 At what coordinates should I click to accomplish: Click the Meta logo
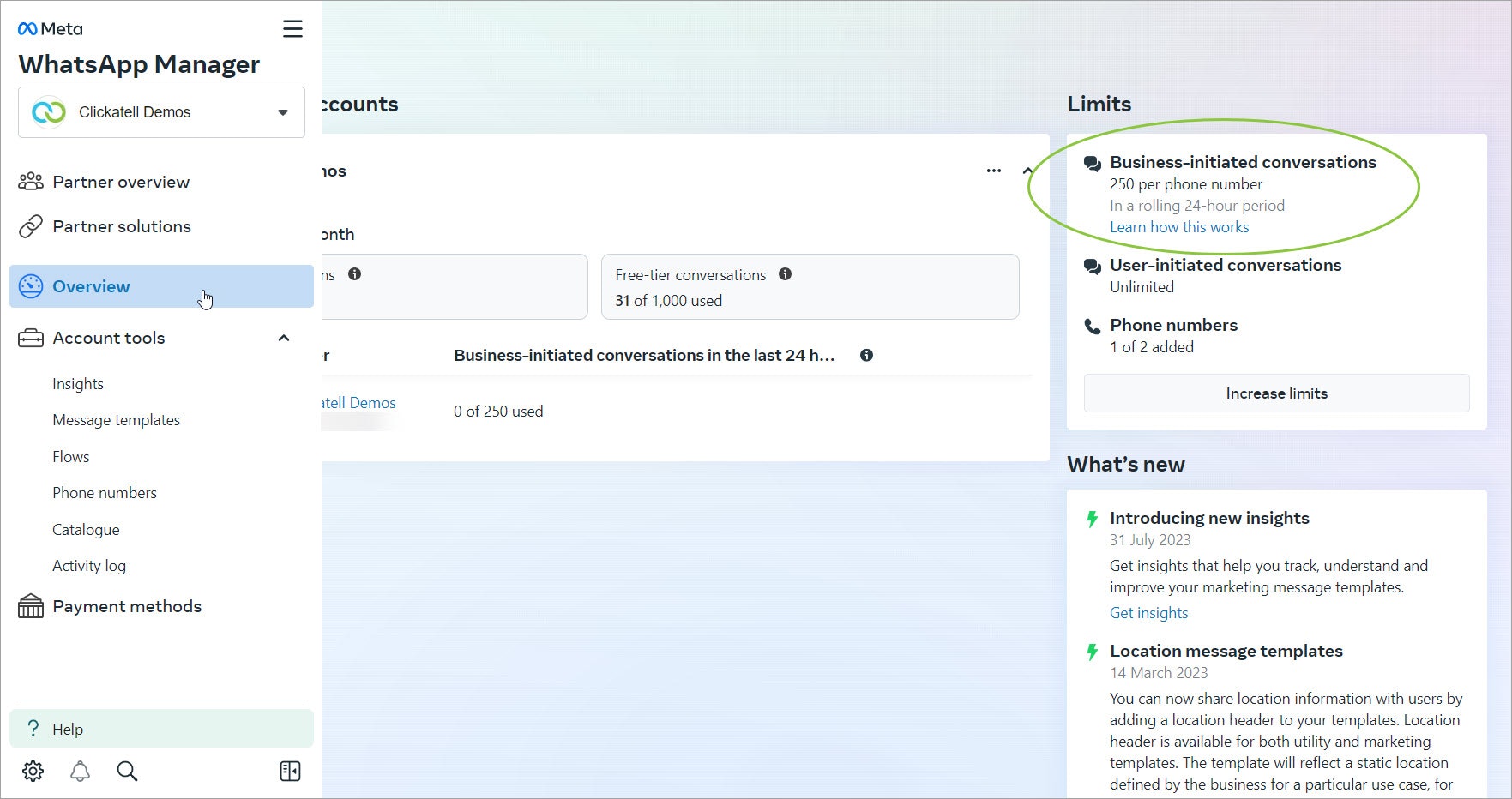[50, 29]
